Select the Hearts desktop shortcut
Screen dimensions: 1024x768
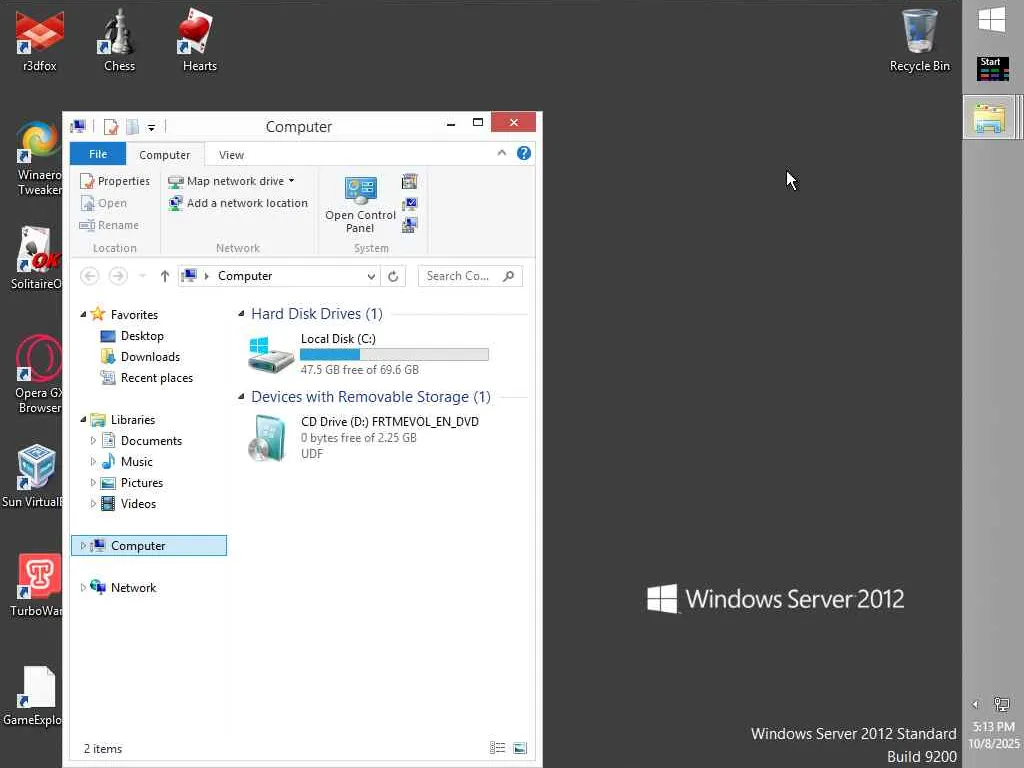199,40
